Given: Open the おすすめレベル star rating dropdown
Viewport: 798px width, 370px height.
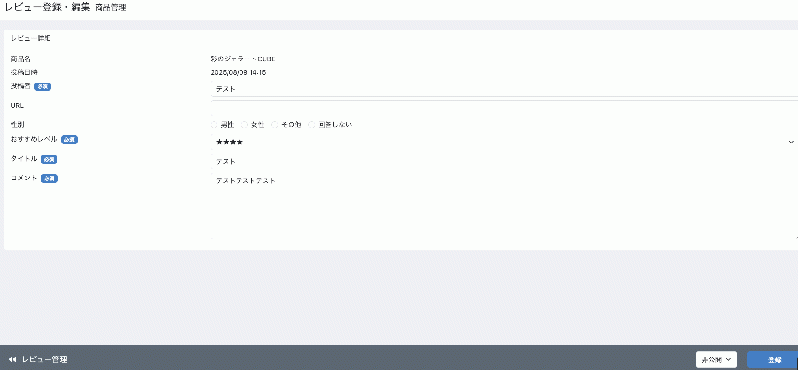Looking at the screenshot, I should pos(504,142).
